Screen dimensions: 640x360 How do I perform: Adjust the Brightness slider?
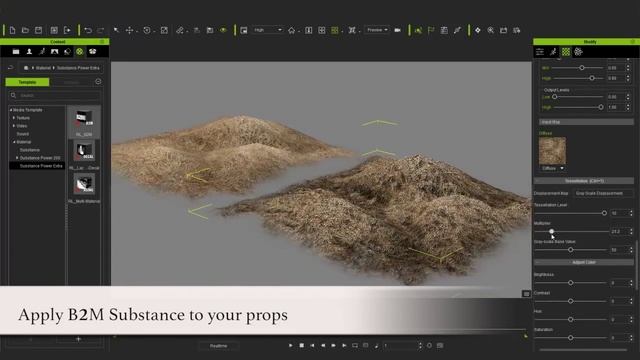click(x=571, y=282)
